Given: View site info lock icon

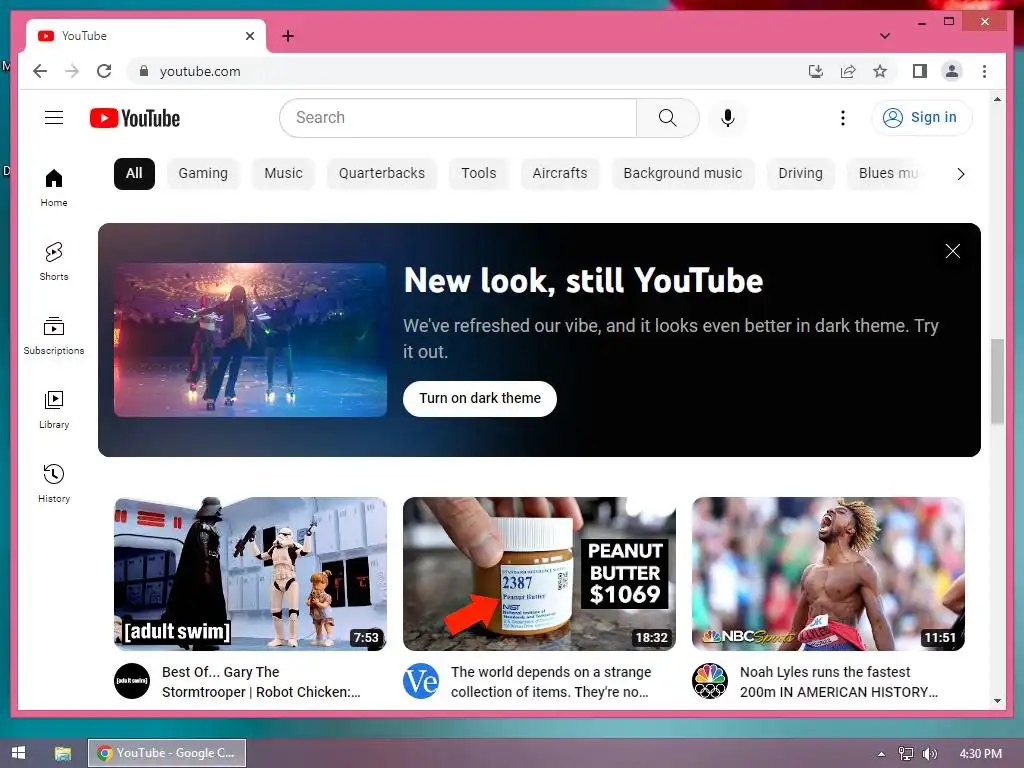Looking at the screenshot, I should [144, 71].
